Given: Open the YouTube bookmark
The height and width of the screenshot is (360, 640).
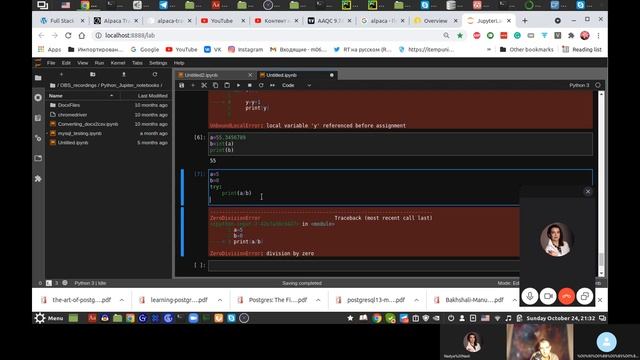Looking at the screenshot, I should [x=182, y=49].
